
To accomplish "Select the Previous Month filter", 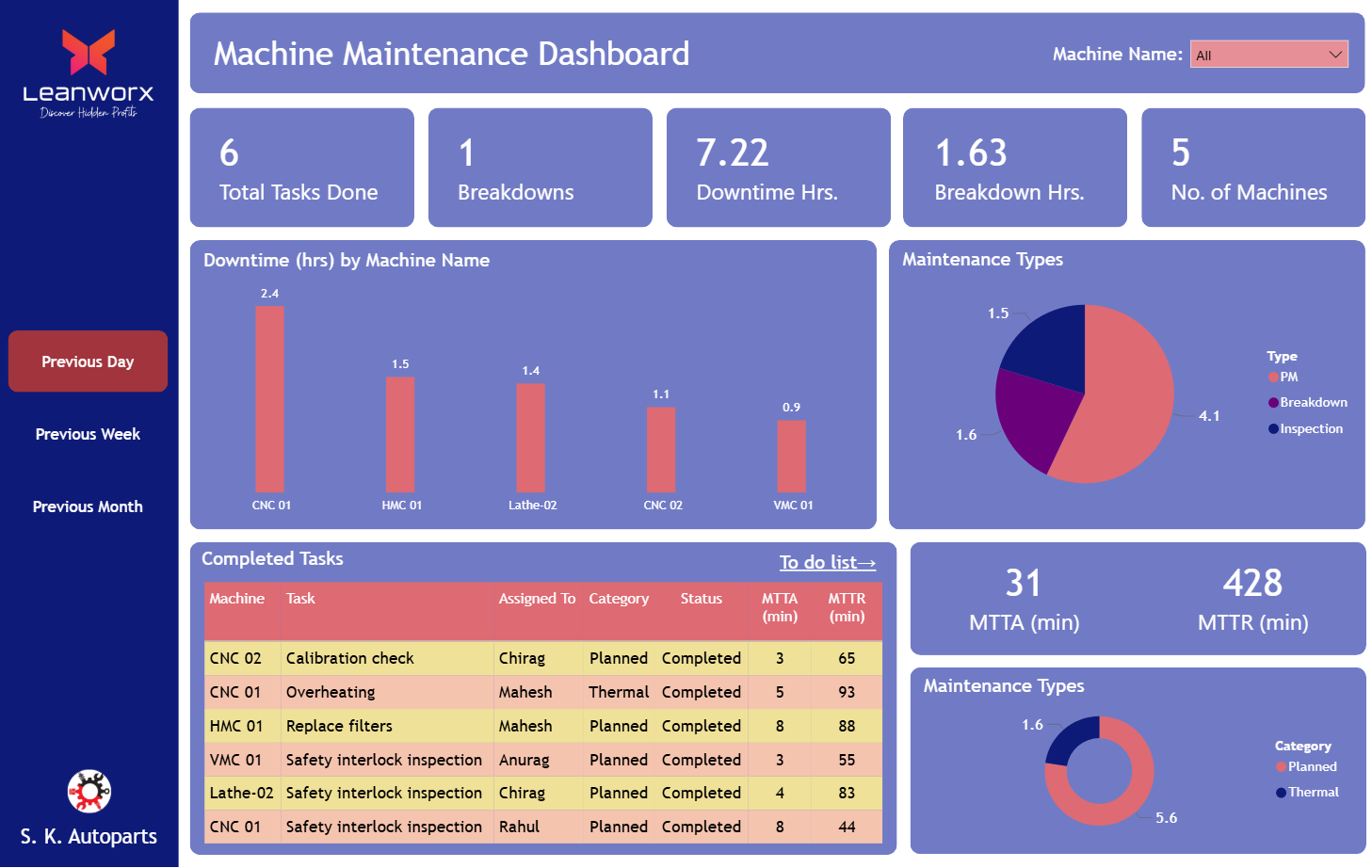I will (88, 506).
